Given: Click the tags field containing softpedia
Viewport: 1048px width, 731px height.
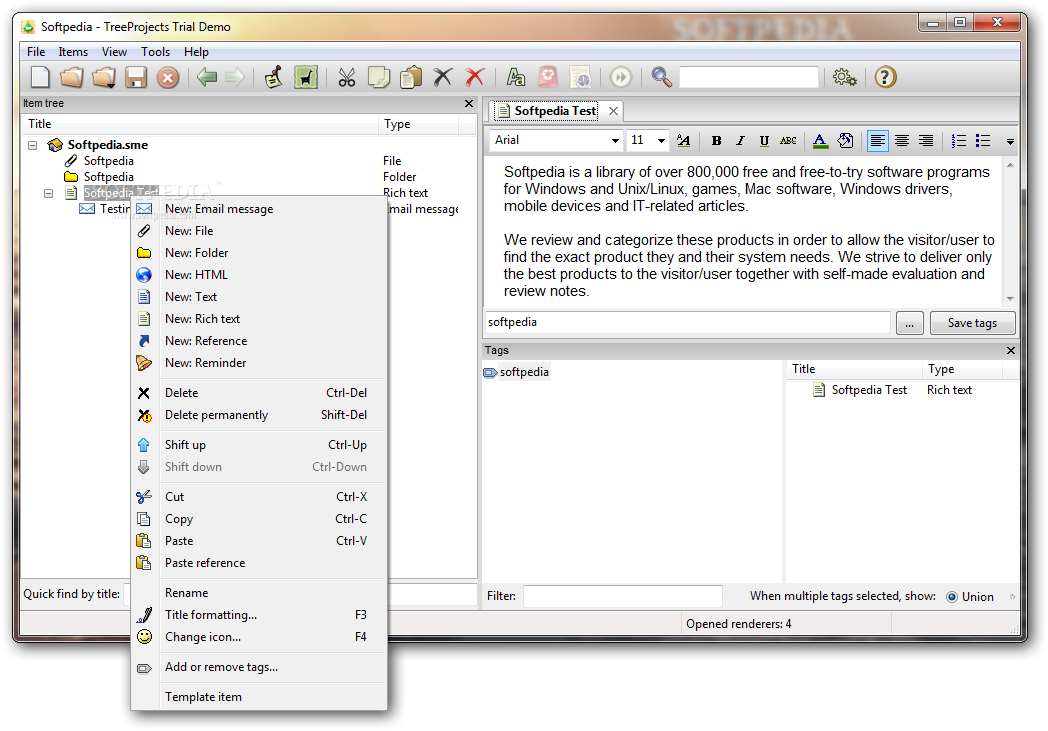Looking at the screenshot, I should click(687, 322).
